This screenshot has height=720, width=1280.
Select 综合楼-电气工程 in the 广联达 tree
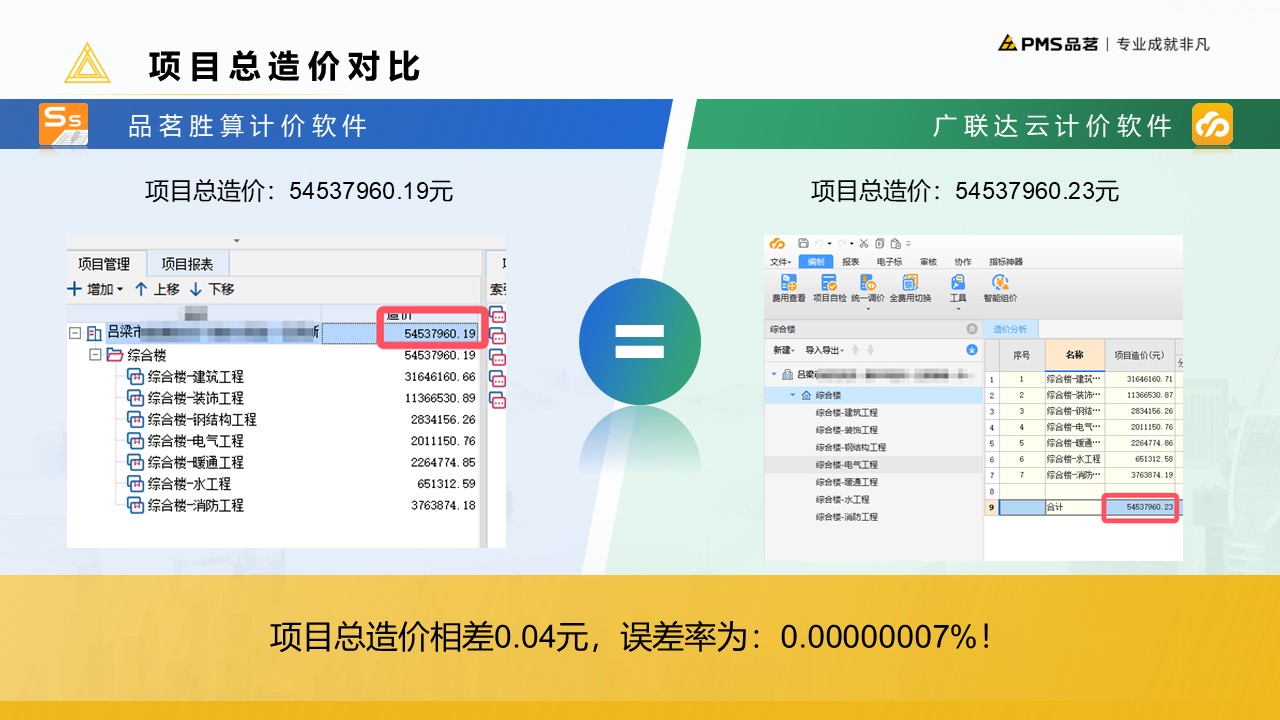coord(846,465)
